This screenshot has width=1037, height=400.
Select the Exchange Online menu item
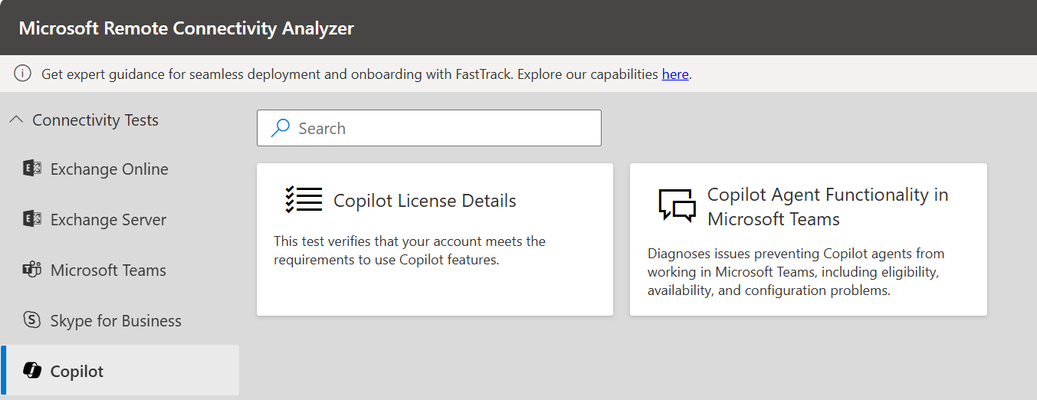point(120,169)
